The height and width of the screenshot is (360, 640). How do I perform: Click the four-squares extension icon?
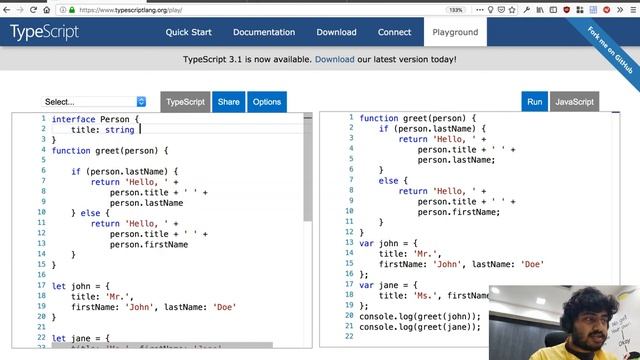click(x=580, y=10)
